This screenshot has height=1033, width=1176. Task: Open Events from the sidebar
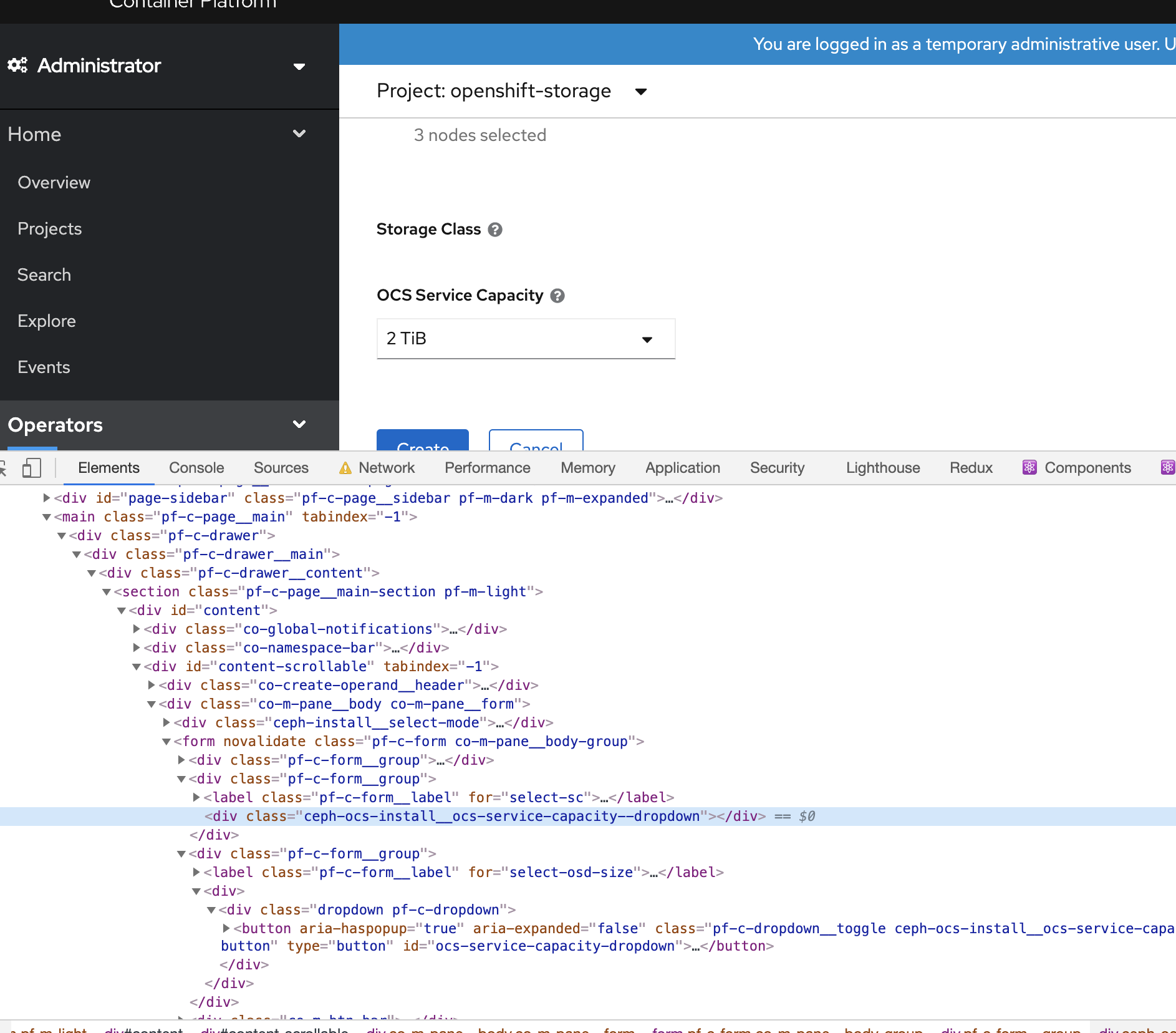coord(44,367)
